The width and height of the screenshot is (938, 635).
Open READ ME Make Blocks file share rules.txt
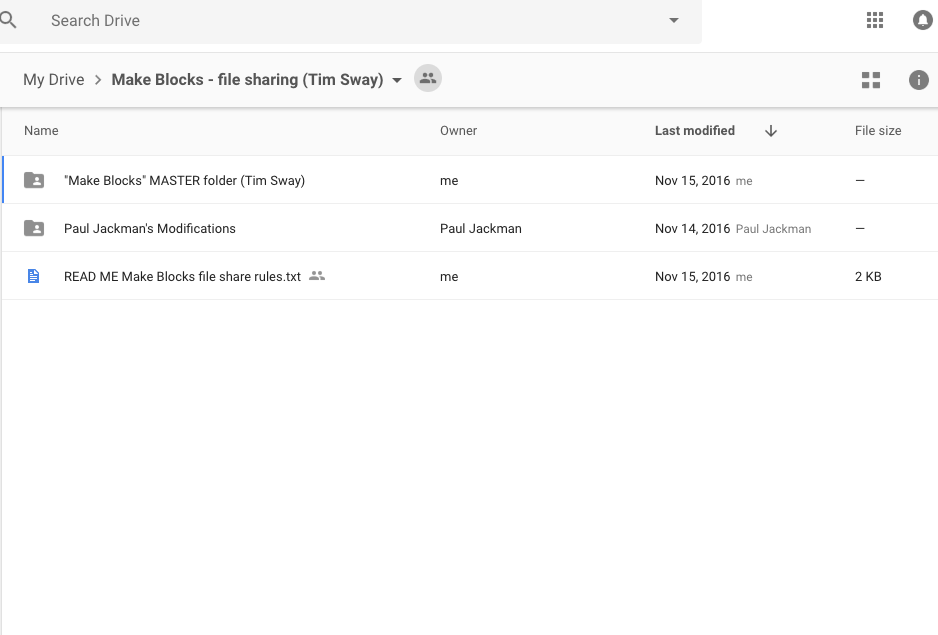point(180,276)
